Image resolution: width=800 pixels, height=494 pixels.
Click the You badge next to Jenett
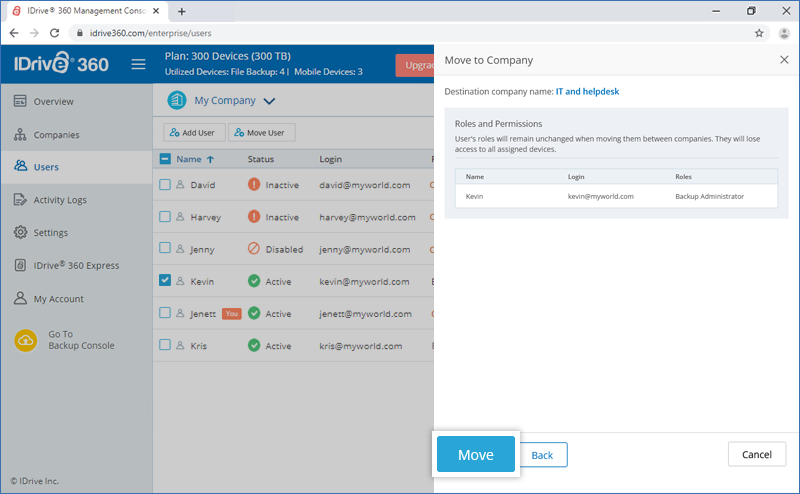(232, 313)
